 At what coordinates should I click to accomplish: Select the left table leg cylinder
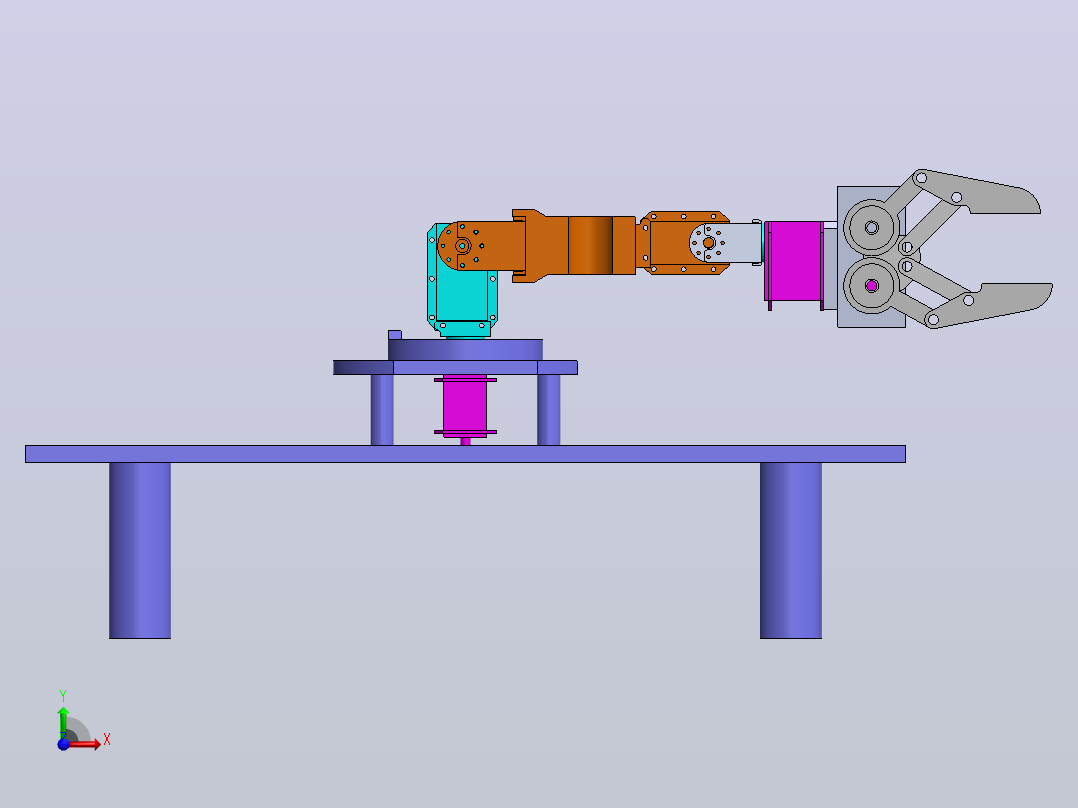[140, 550]
